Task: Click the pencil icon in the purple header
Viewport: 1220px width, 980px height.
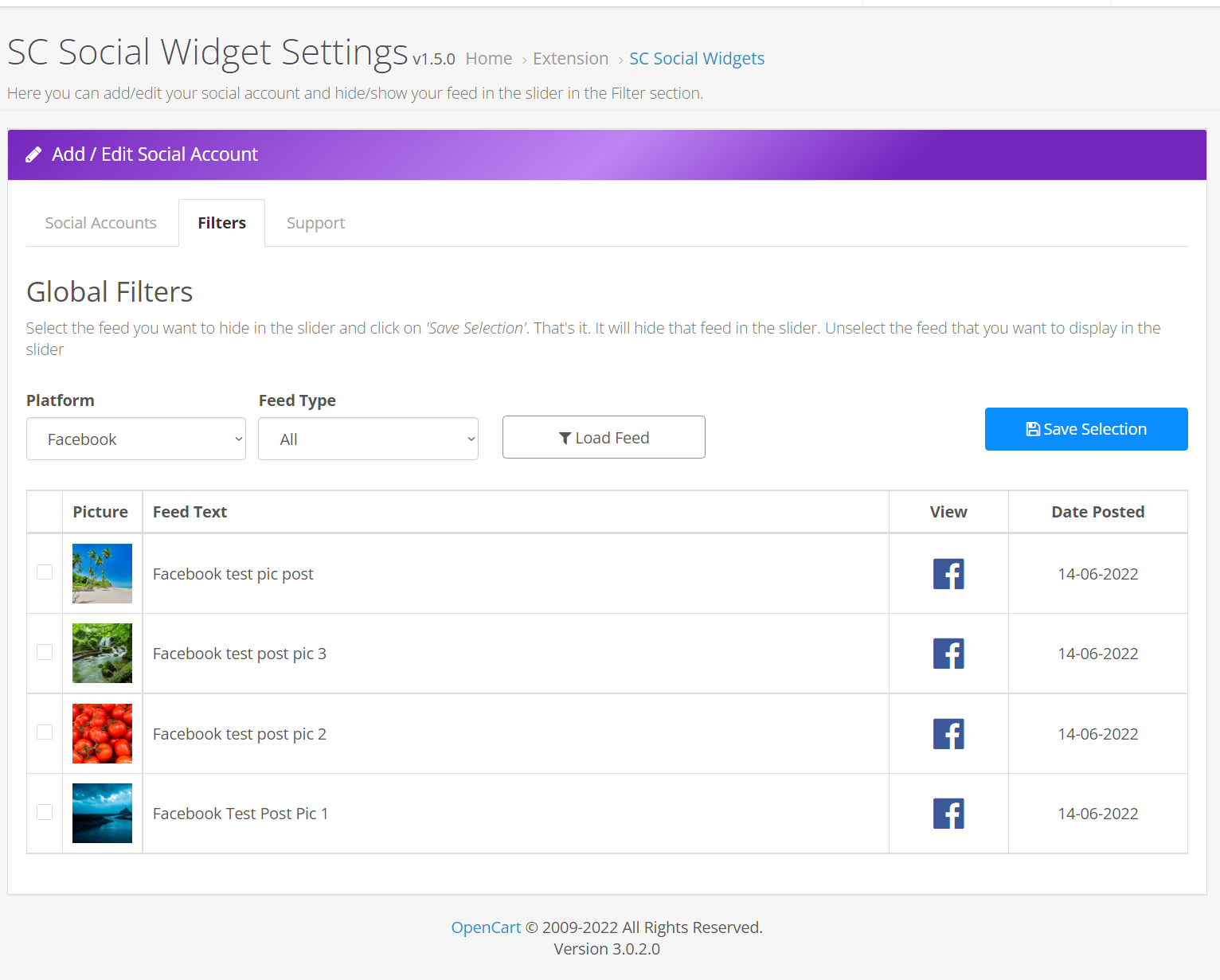Action: point(33,154)
